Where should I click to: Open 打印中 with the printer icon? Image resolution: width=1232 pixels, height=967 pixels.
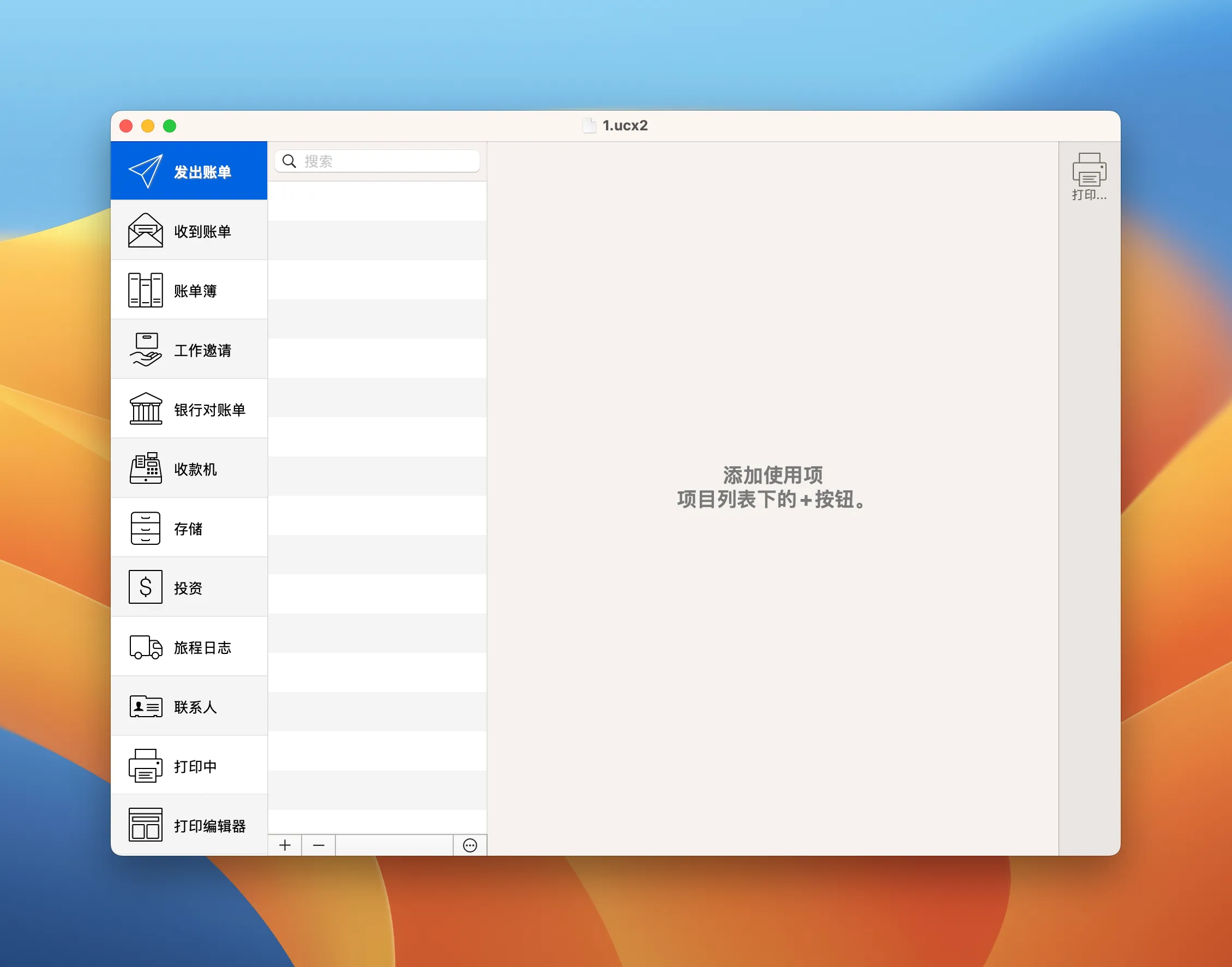point(146,765)
